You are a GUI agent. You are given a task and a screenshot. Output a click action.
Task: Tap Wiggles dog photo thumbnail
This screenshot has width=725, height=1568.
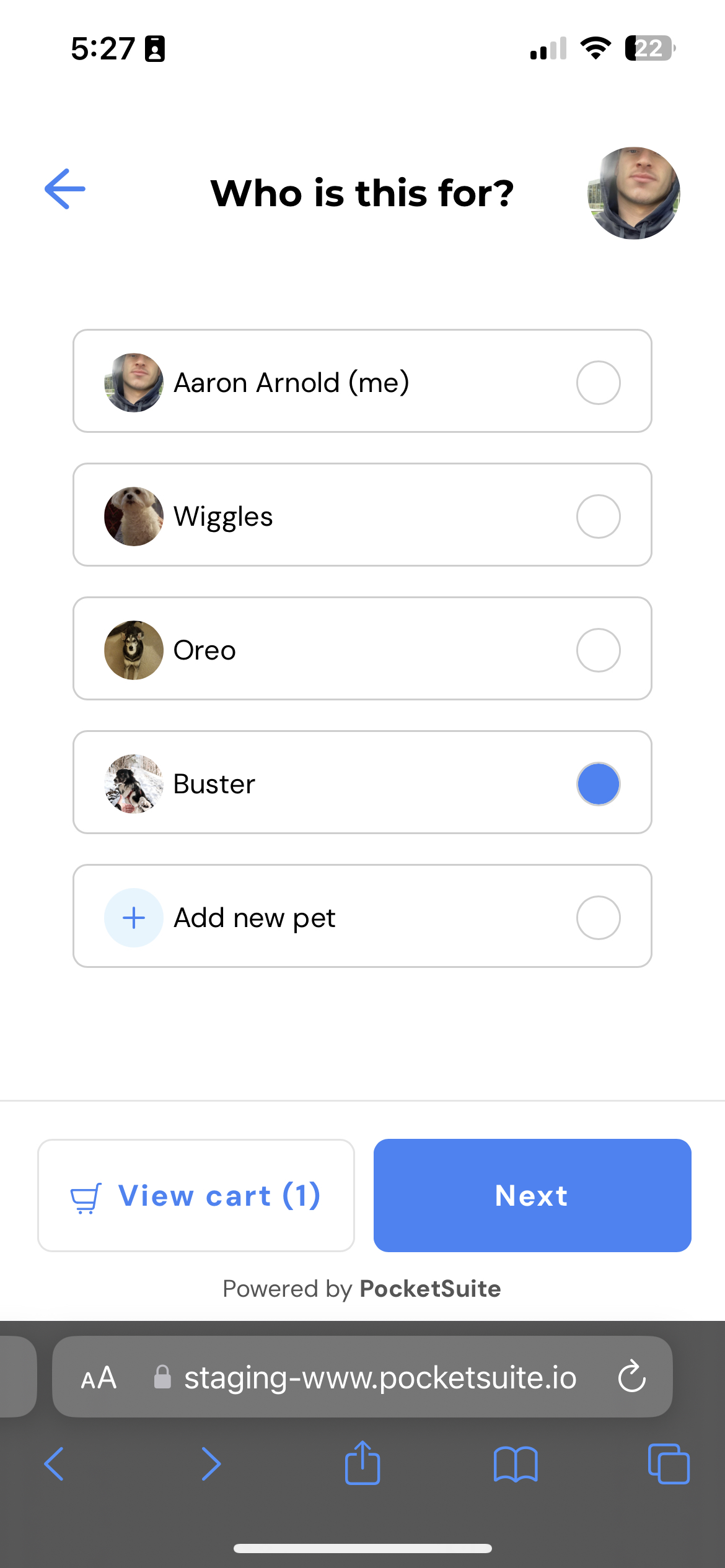click(134, 516)
